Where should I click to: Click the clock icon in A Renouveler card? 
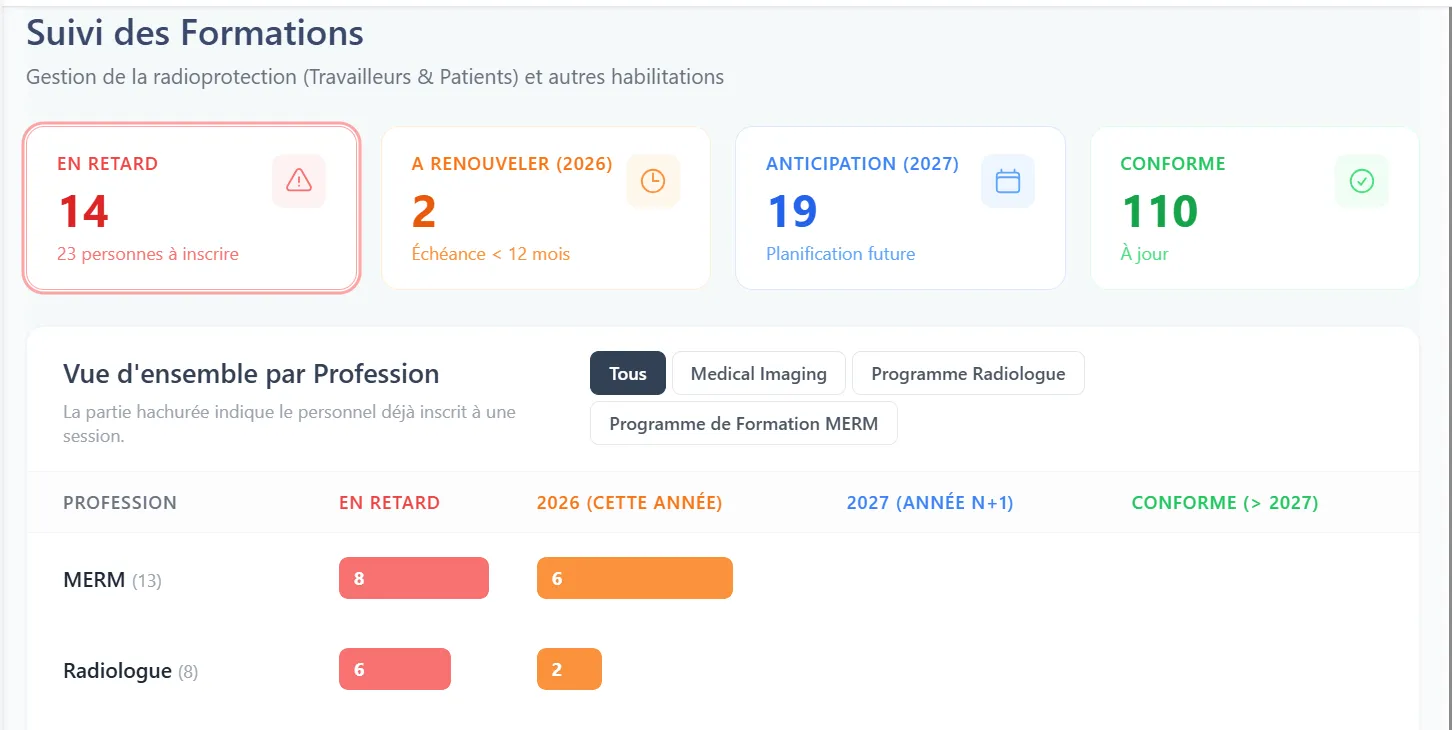pos(653,181)
